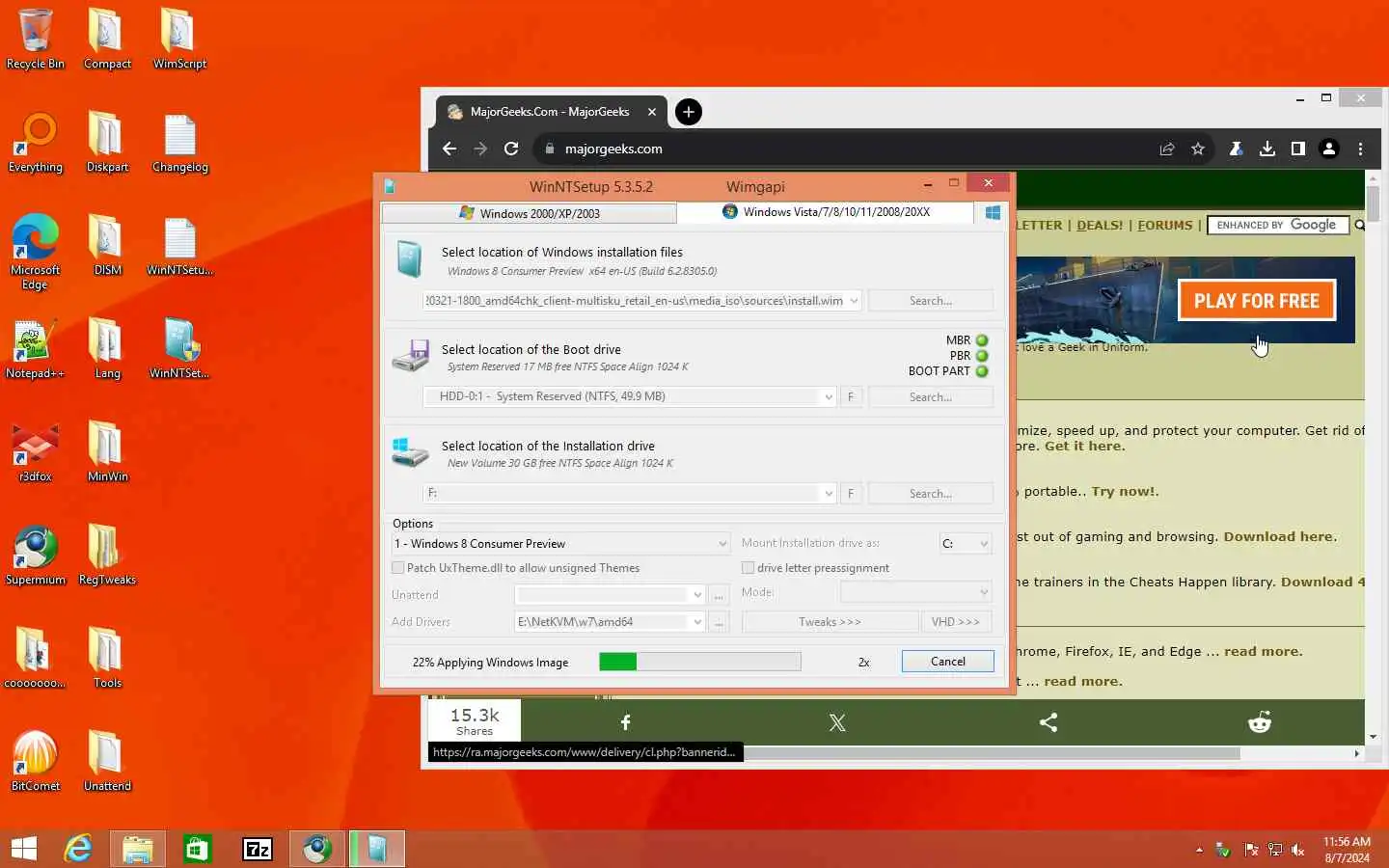Image resolution: width=1389 pixels, height=868 pixels.
Task: Click the F button next to Boot drive
Action: click(851, 396)
